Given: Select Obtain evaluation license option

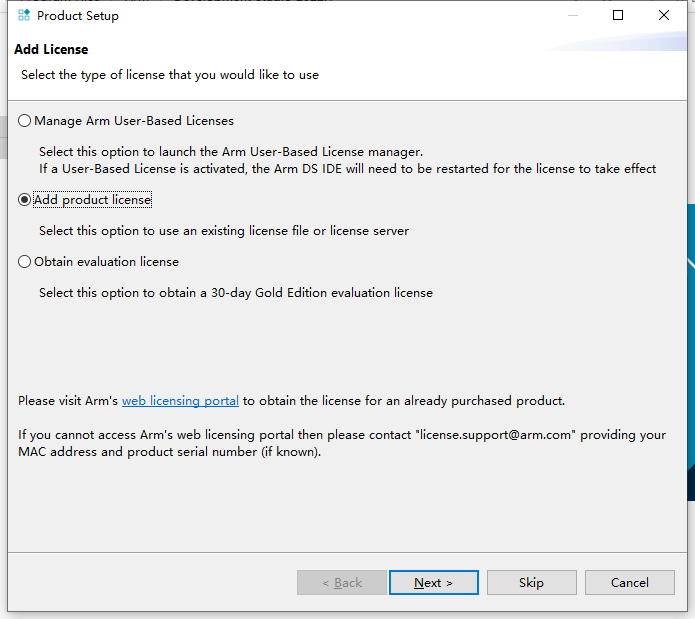Looking at the screenshot, I should click(25, 262).
